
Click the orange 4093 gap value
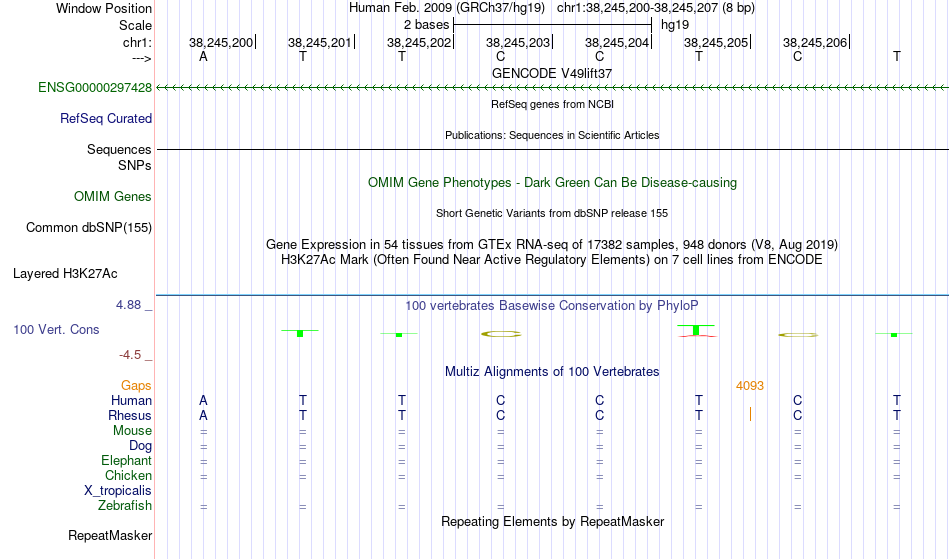click(749, 386)
